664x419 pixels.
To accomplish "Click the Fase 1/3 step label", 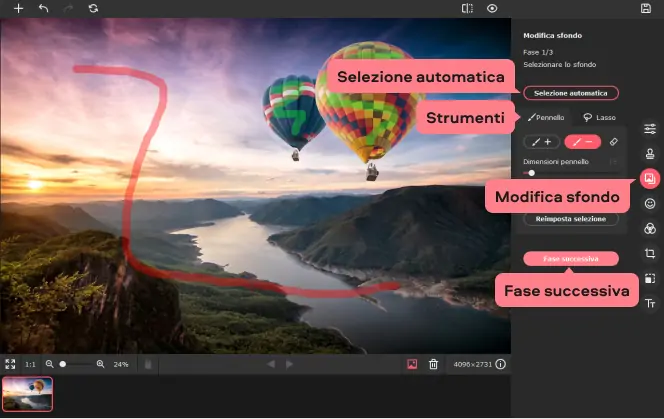I will coord(538,53).
